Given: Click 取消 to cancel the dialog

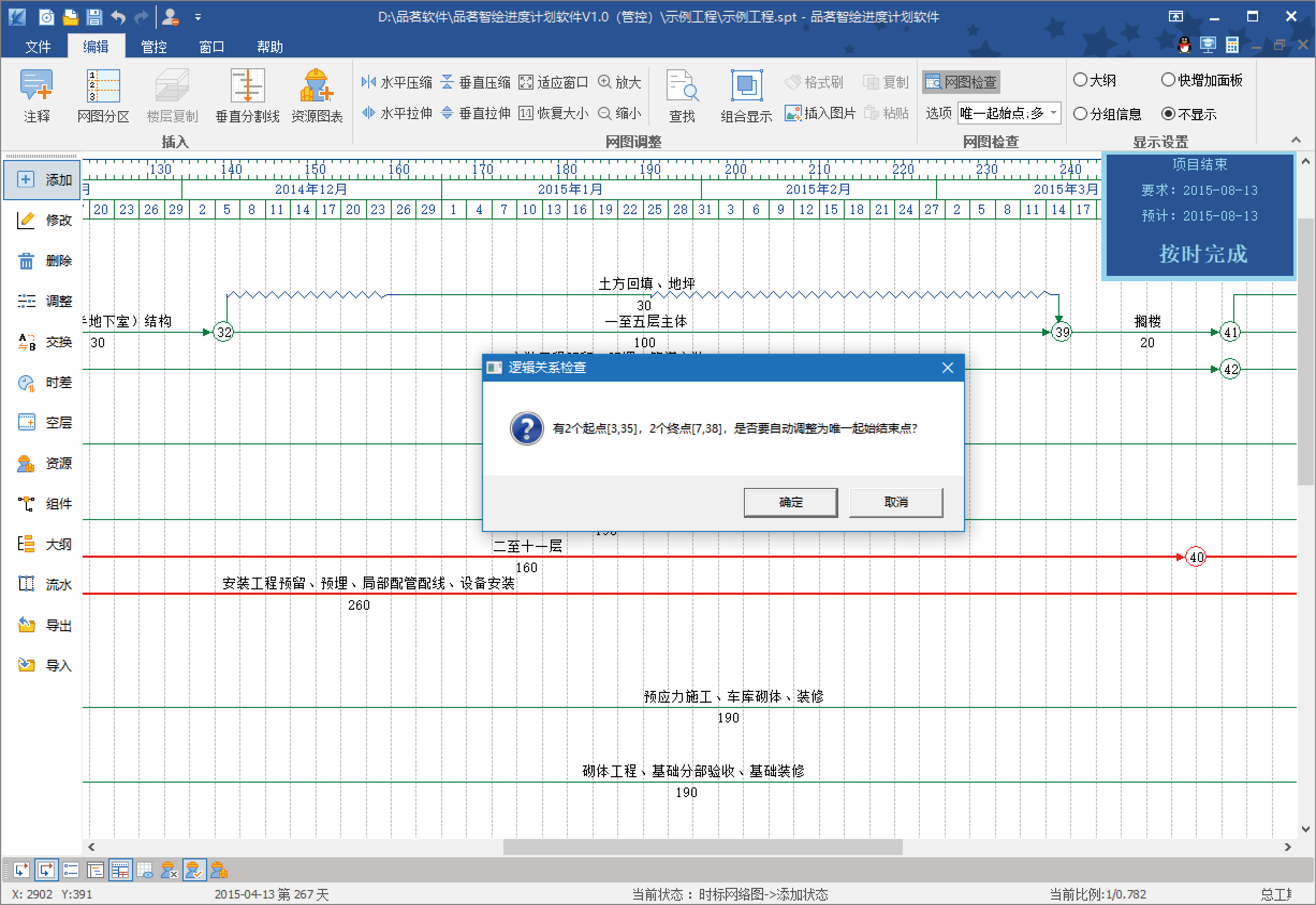Looking at the screenshot, I should pyautogui.click(x=896, y=502).
